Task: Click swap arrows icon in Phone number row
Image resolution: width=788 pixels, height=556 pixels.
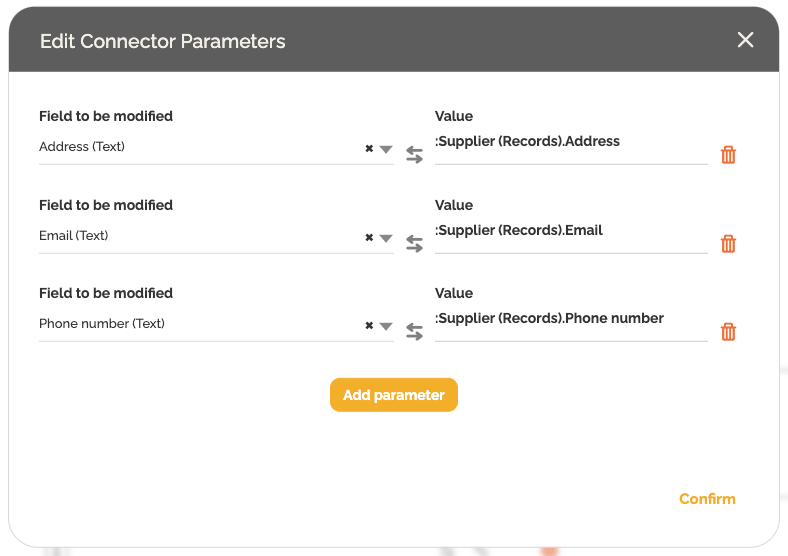Action: (414, 332)
